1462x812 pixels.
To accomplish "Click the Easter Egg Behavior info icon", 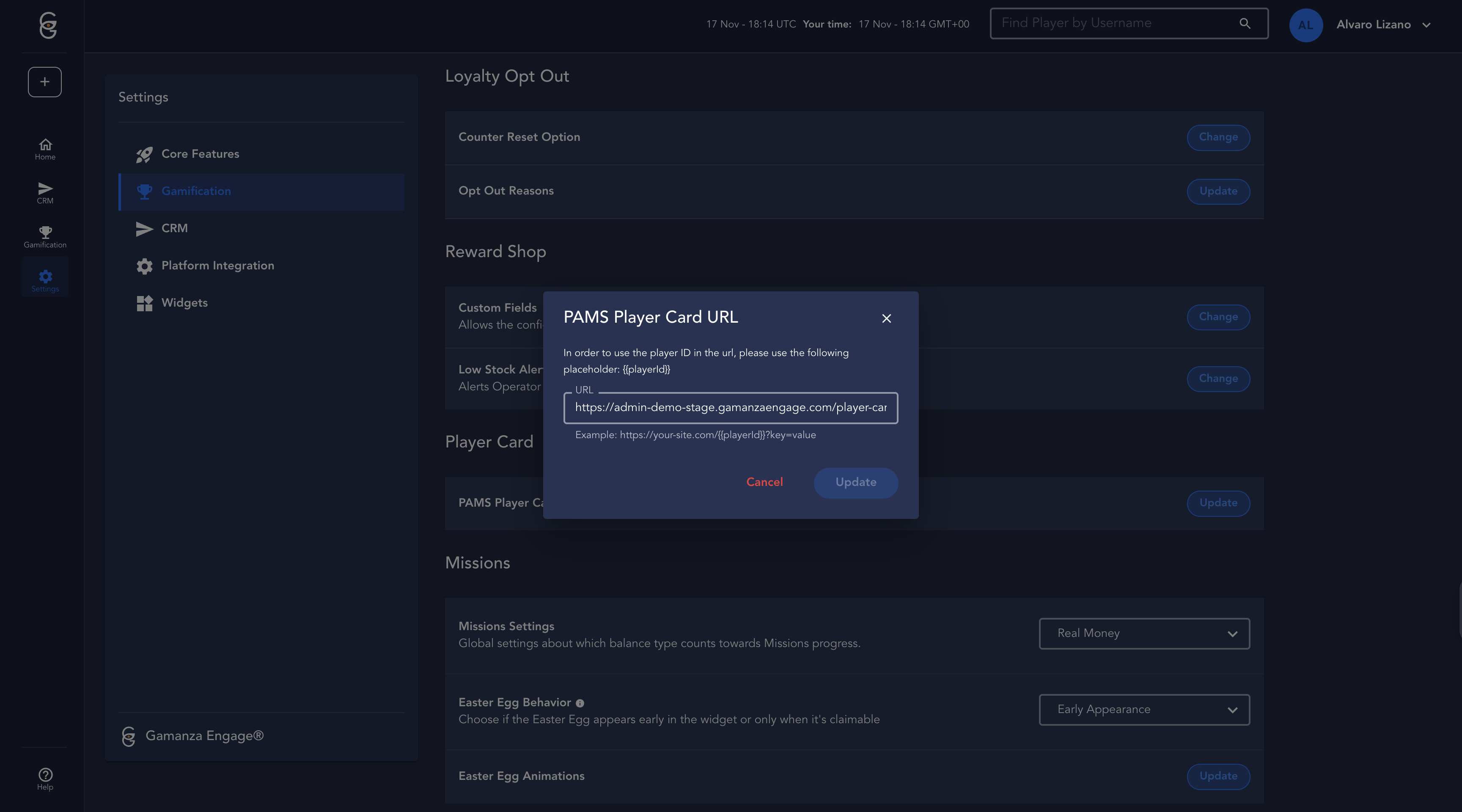I will point(580,703).
